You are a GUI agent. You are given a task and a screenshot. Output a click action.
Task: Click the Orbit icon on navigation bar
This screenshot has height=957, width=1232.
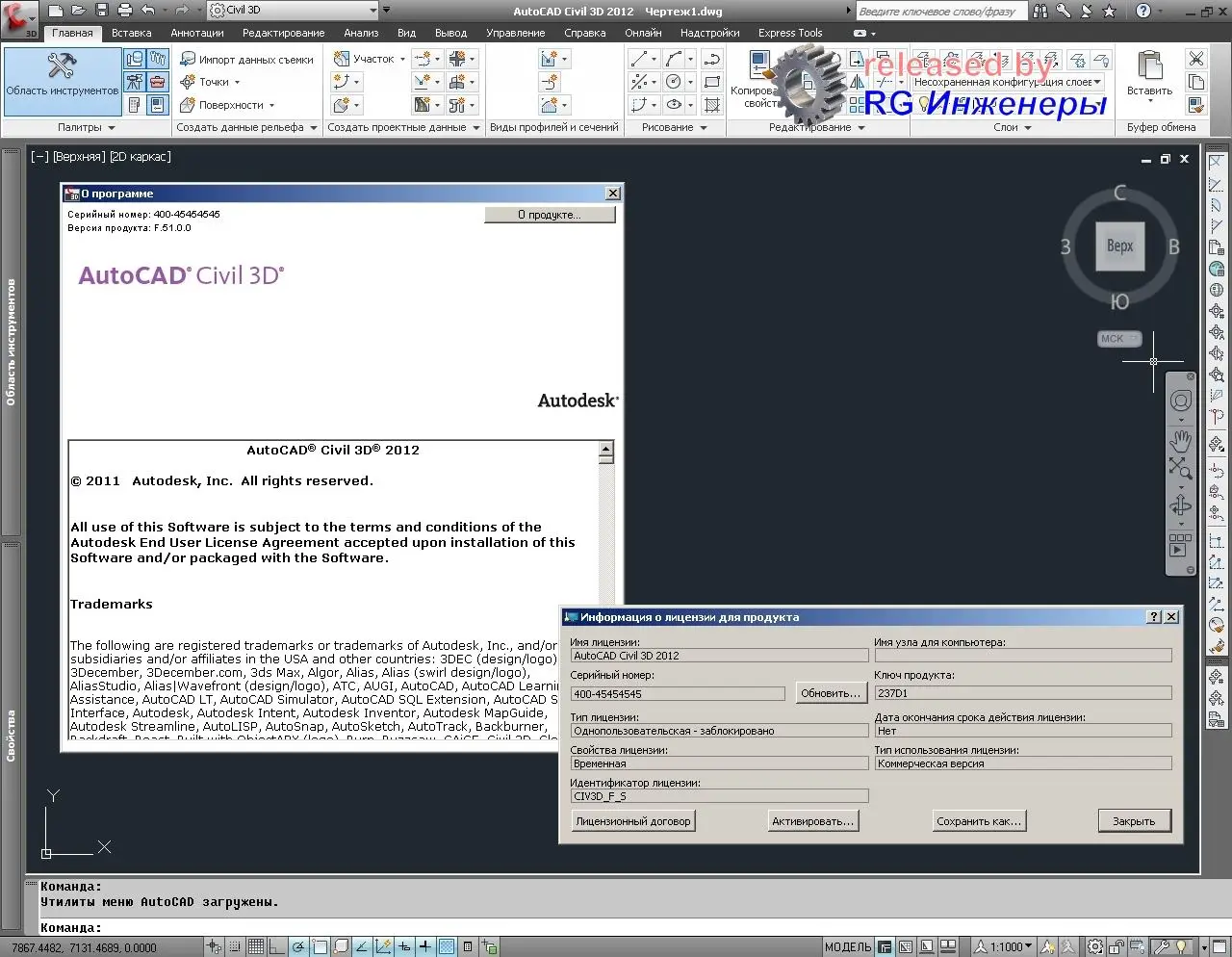pyautogui.click(x=1181, y=506)
